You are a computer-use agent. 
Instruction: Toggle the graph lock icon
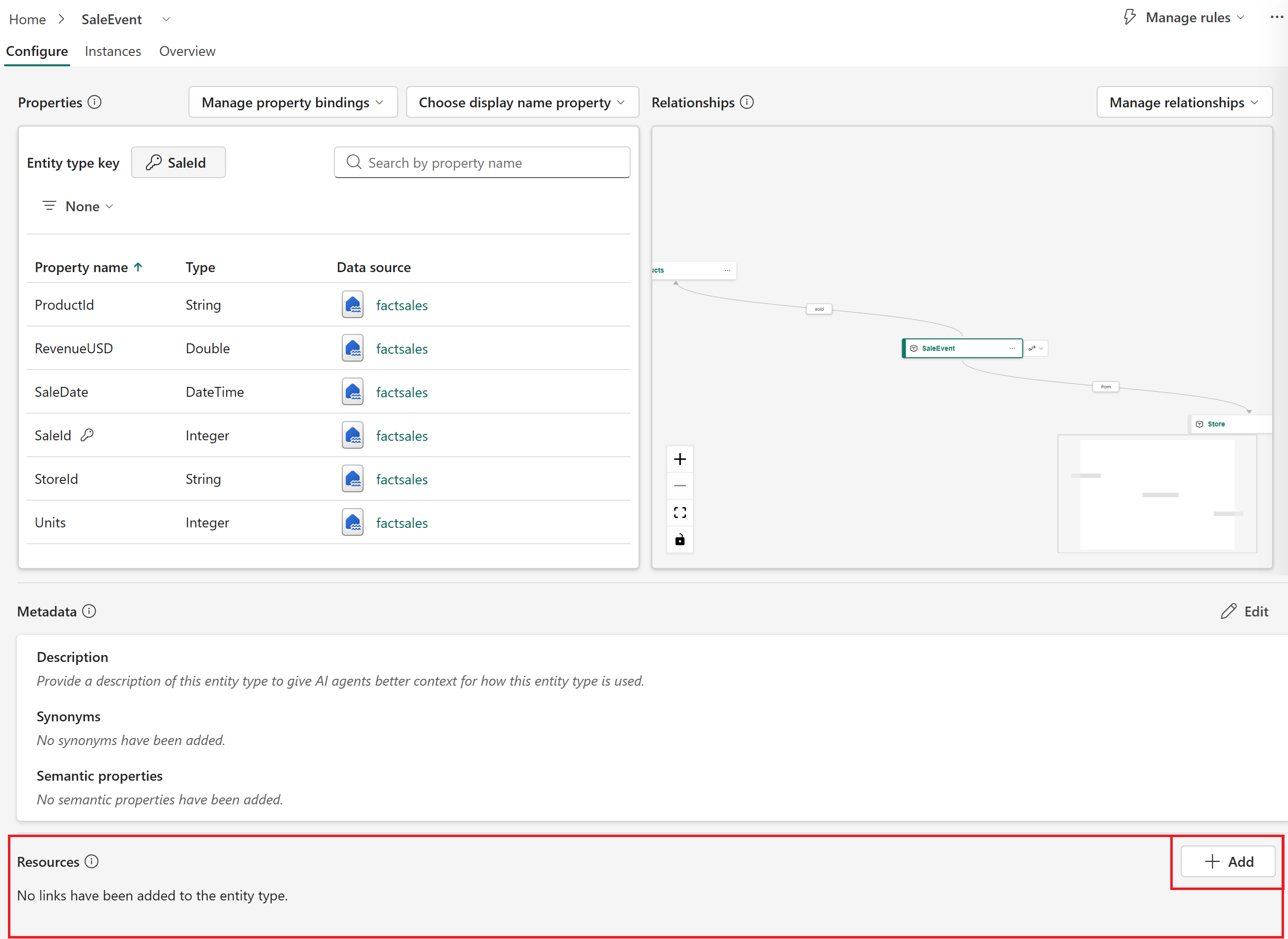pos(680,539)
